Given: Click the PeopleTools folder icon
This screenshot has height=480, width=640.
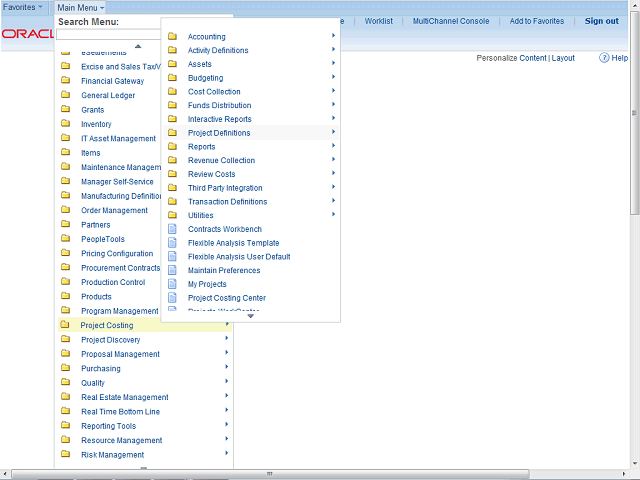Looking at the screenshot, I should pos(65,238).
